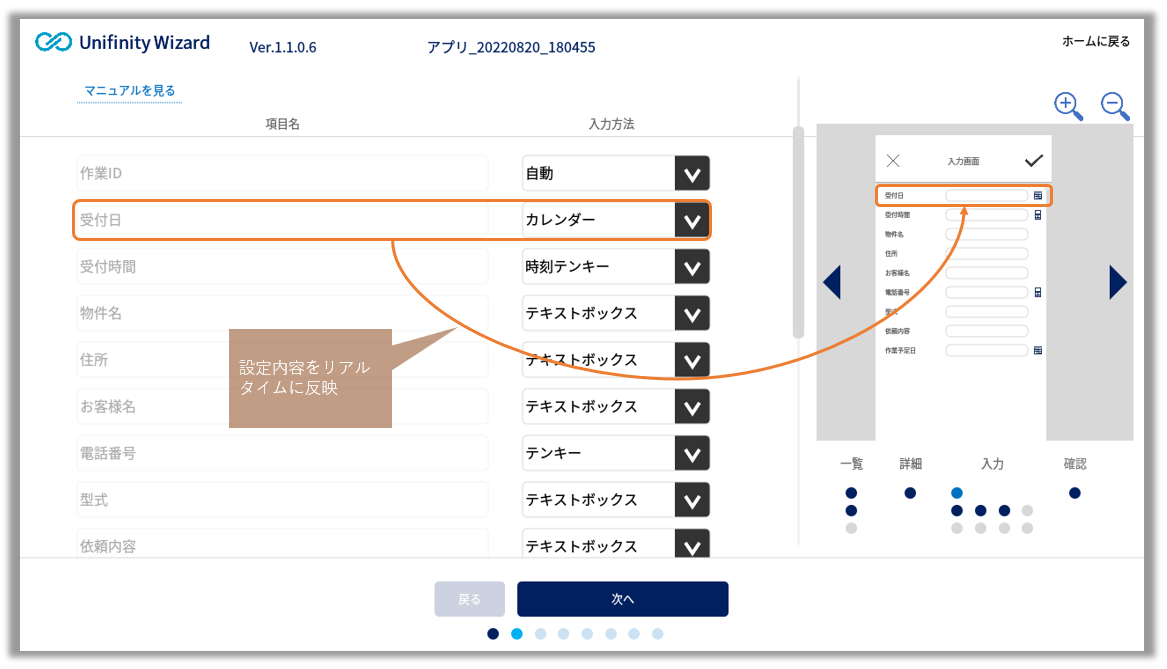Open the 自動 dropdown for 作業ID
This screenshot has width=1167, height=669.
click(691, 173)
